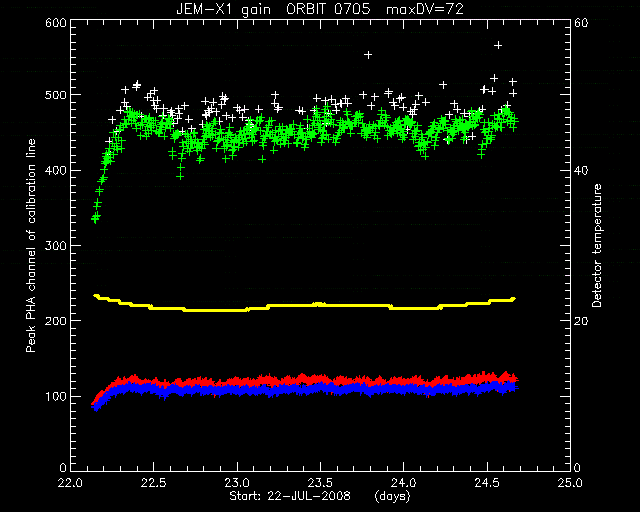Click the plot title 'JEM-X1 gain ORBIT 0705'
This screenshot has height=512, width=640.
[x=273, y=9]
